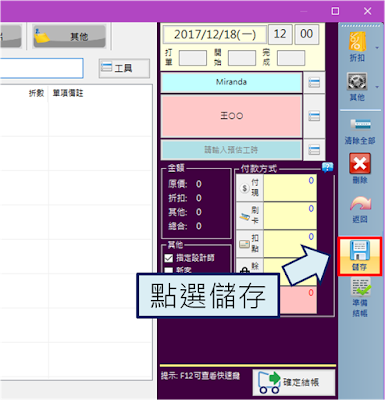This screenshot has width=385, height=400.
Task: Click the hour field showing 12
Action: point(280,34)
